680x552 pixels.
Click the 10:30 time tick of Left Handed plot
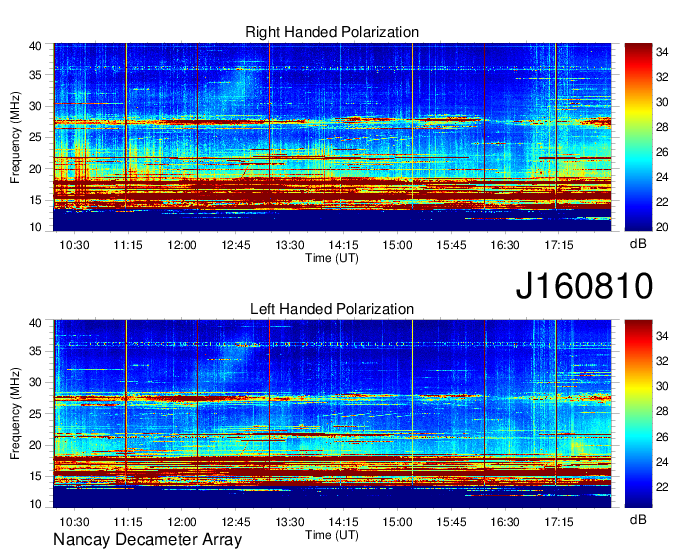point(74,522)
